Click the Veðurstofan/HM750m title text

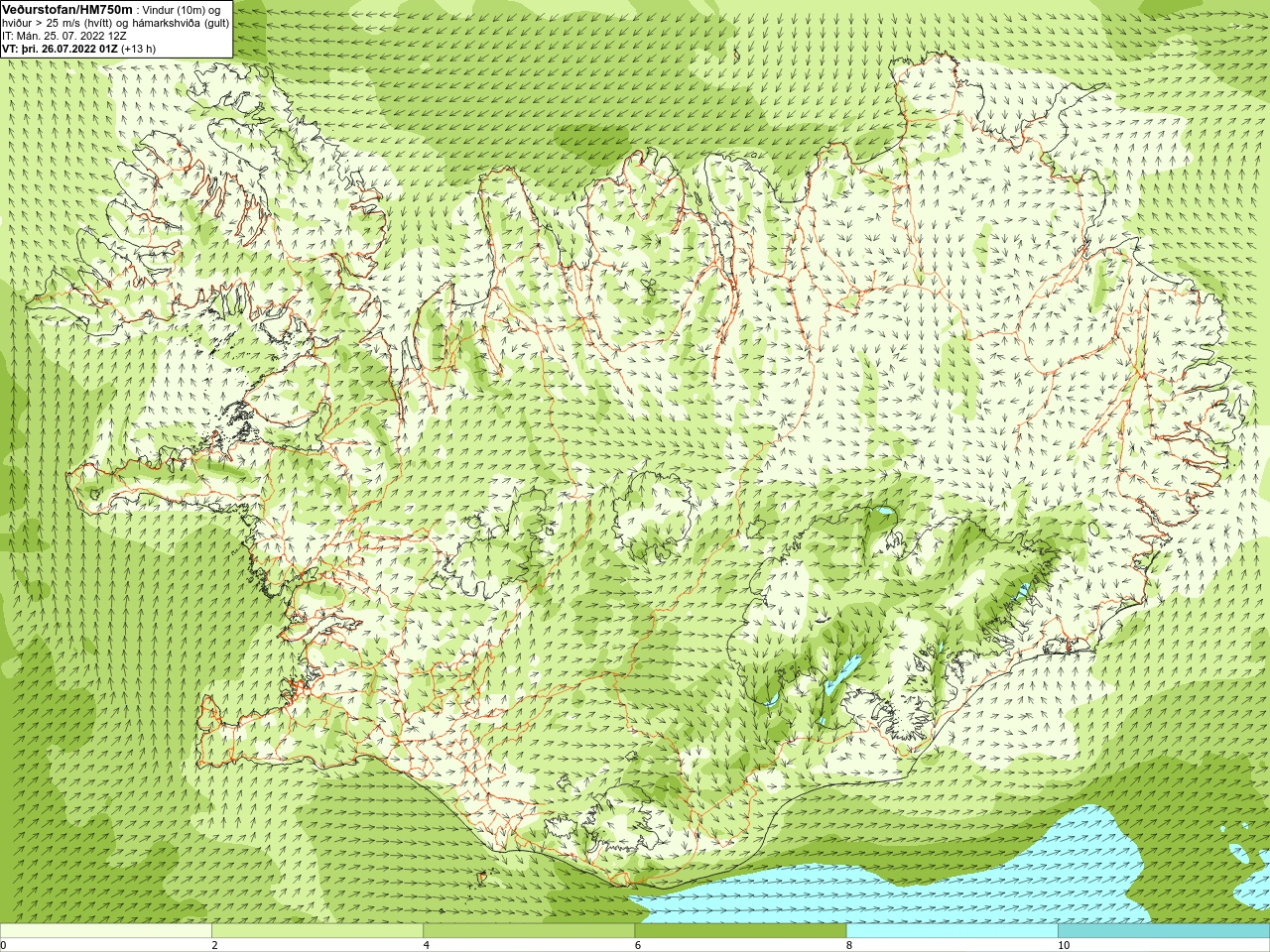66,8
